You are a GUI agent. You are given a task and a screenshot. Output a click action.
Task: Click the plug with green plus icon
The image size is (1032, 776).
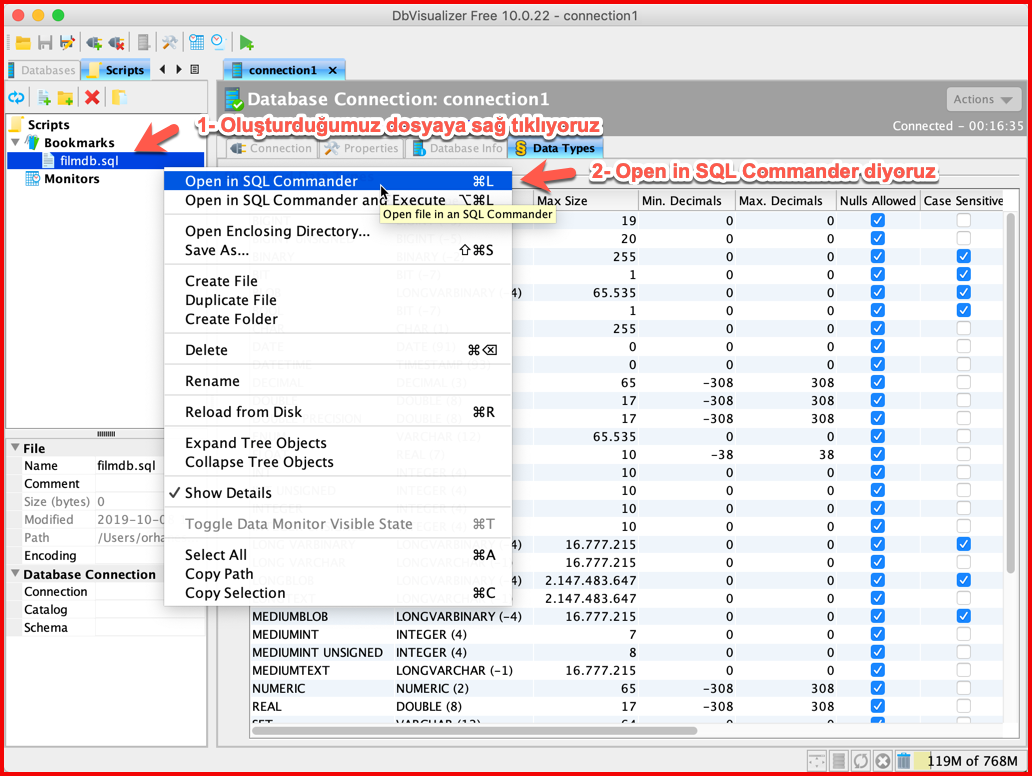click(x=94, y=43)
